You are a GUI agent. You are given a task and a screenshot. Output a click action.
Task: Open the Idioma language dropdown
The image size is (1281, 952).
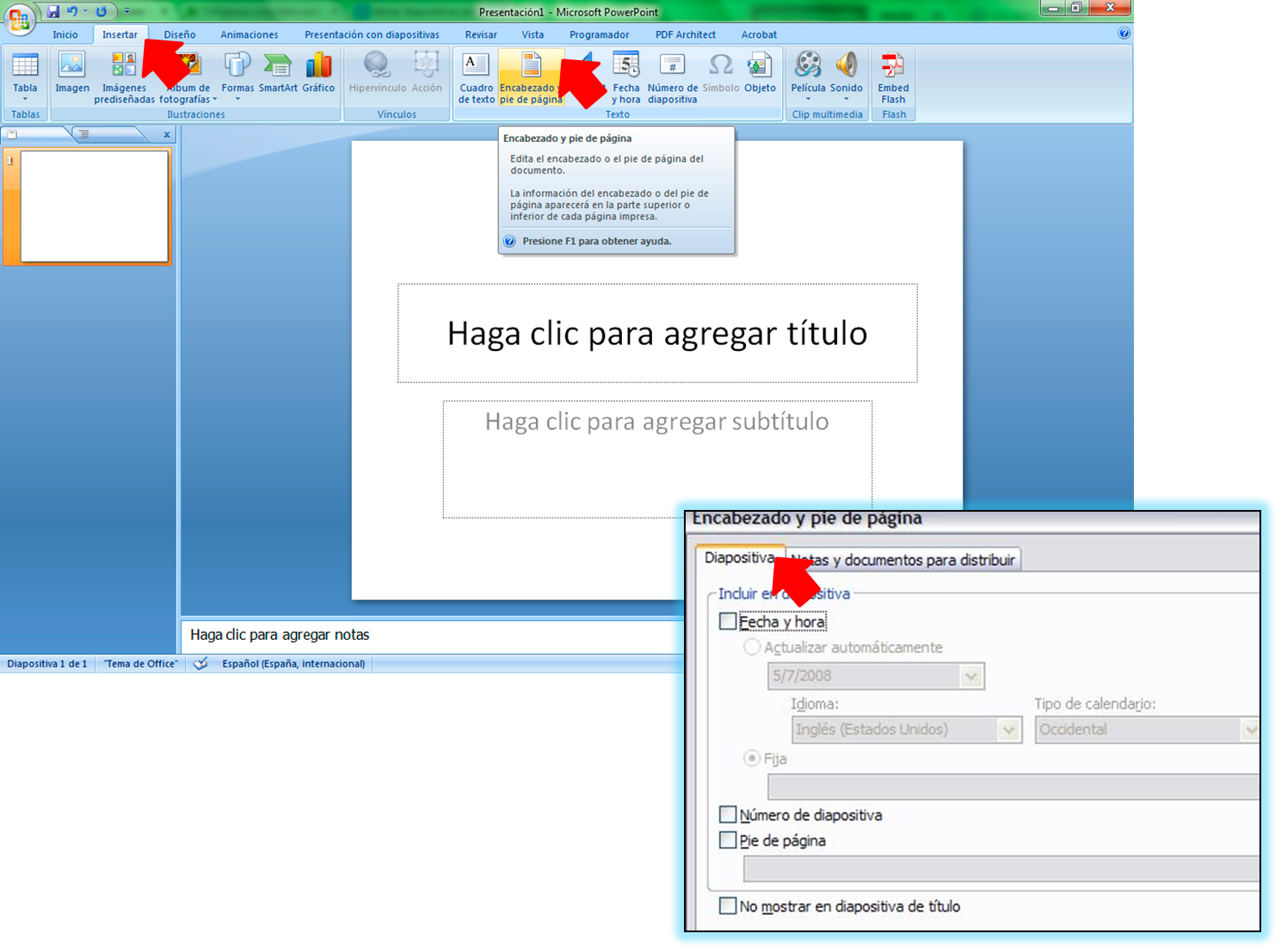1009,730
